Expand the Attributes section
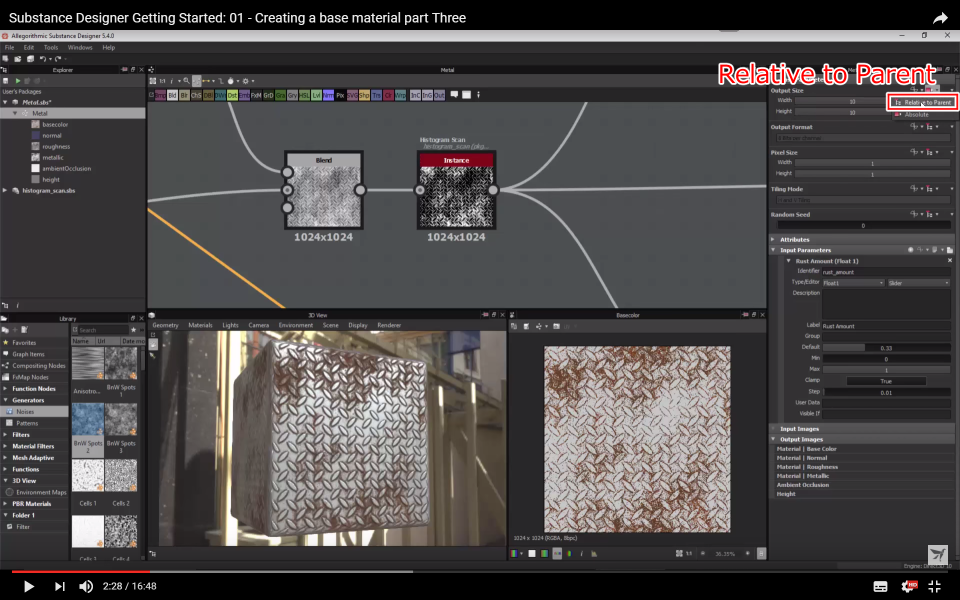The height and width of the screenshot is (600, 960). (773, 239)
